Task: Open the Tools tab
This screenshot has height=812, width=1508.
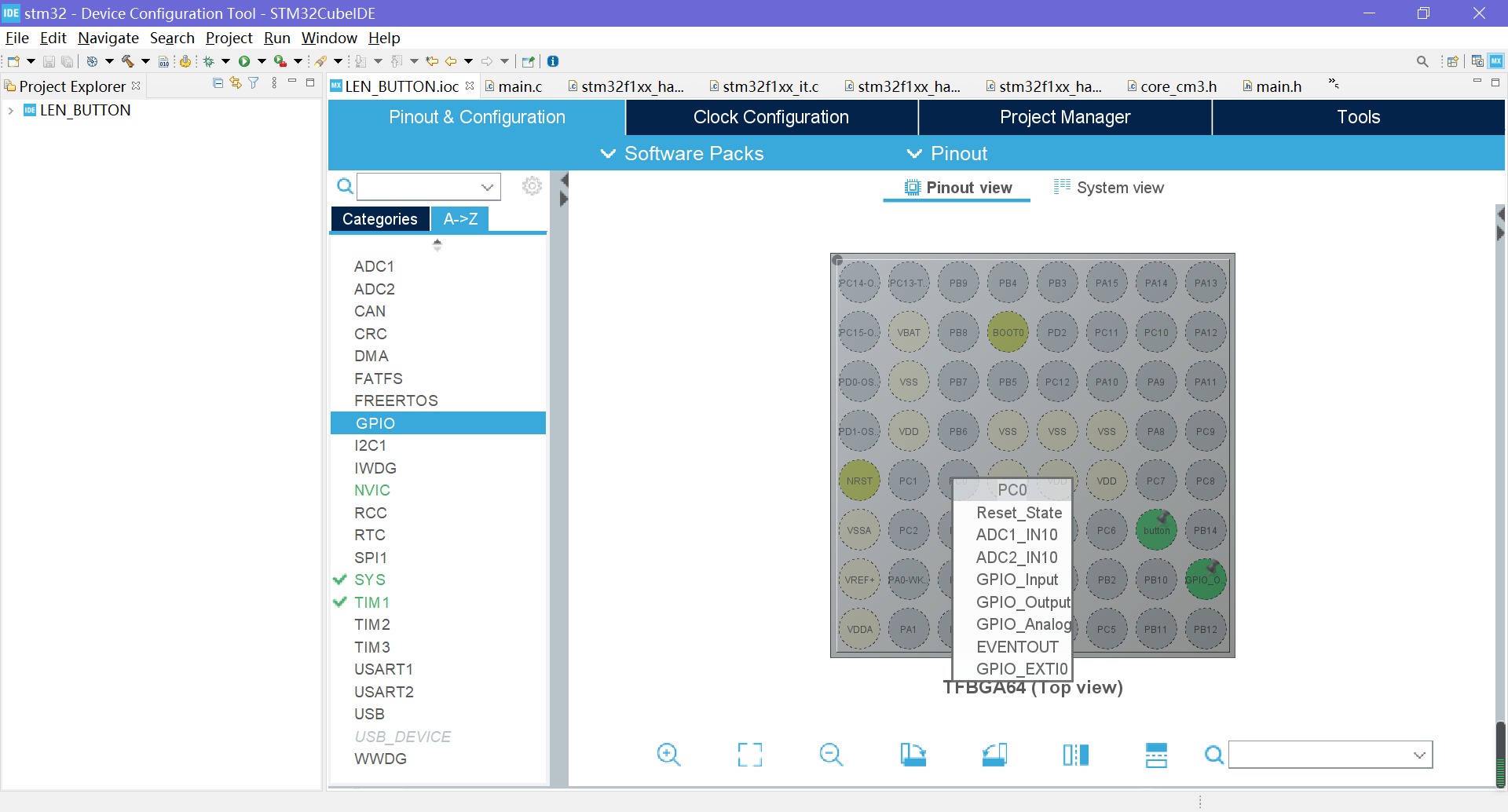Action: coord(1359,117)
